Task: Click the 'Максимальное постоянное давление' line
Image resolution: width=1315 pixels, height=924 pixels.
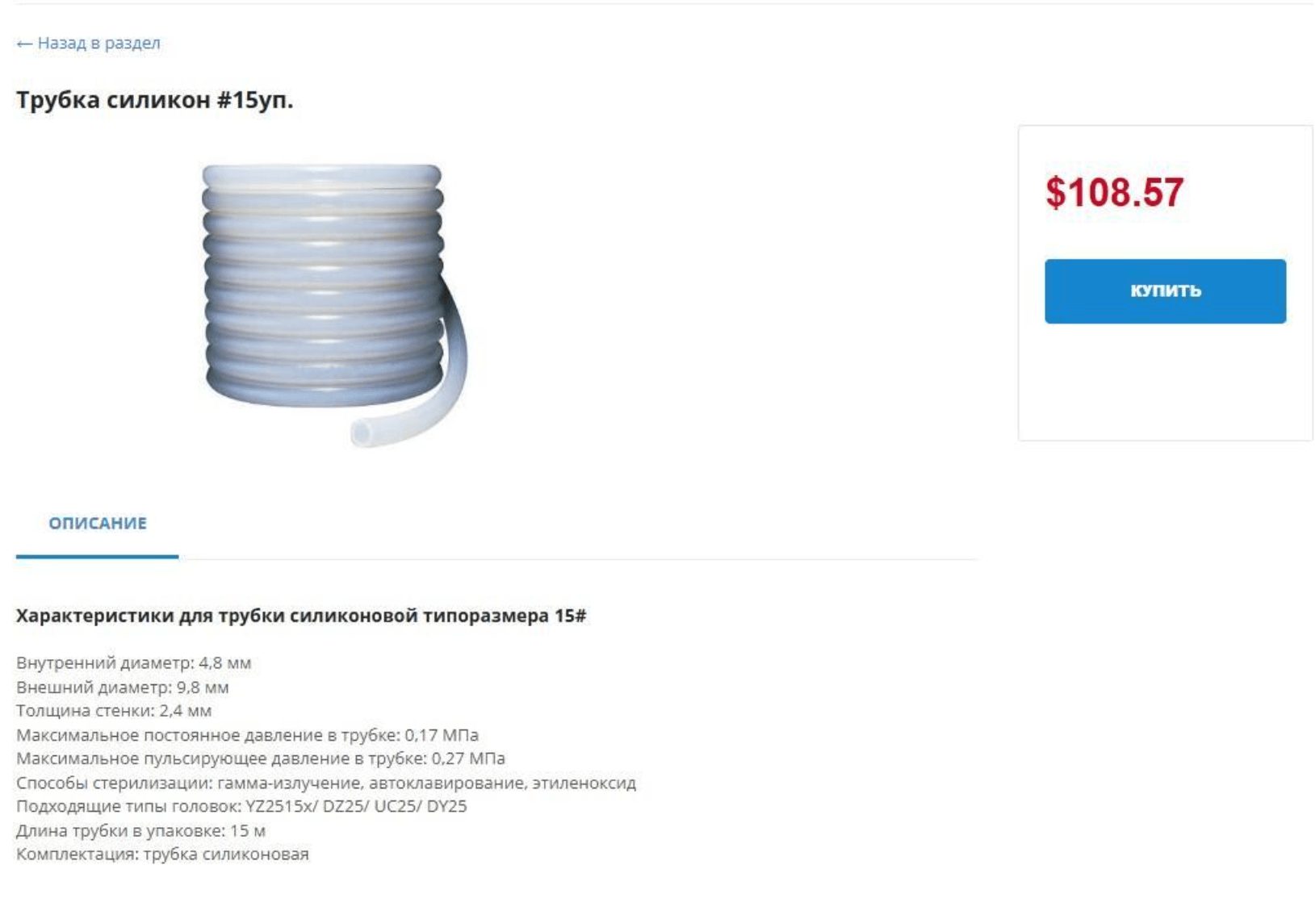Action: [x=247, y=735]
